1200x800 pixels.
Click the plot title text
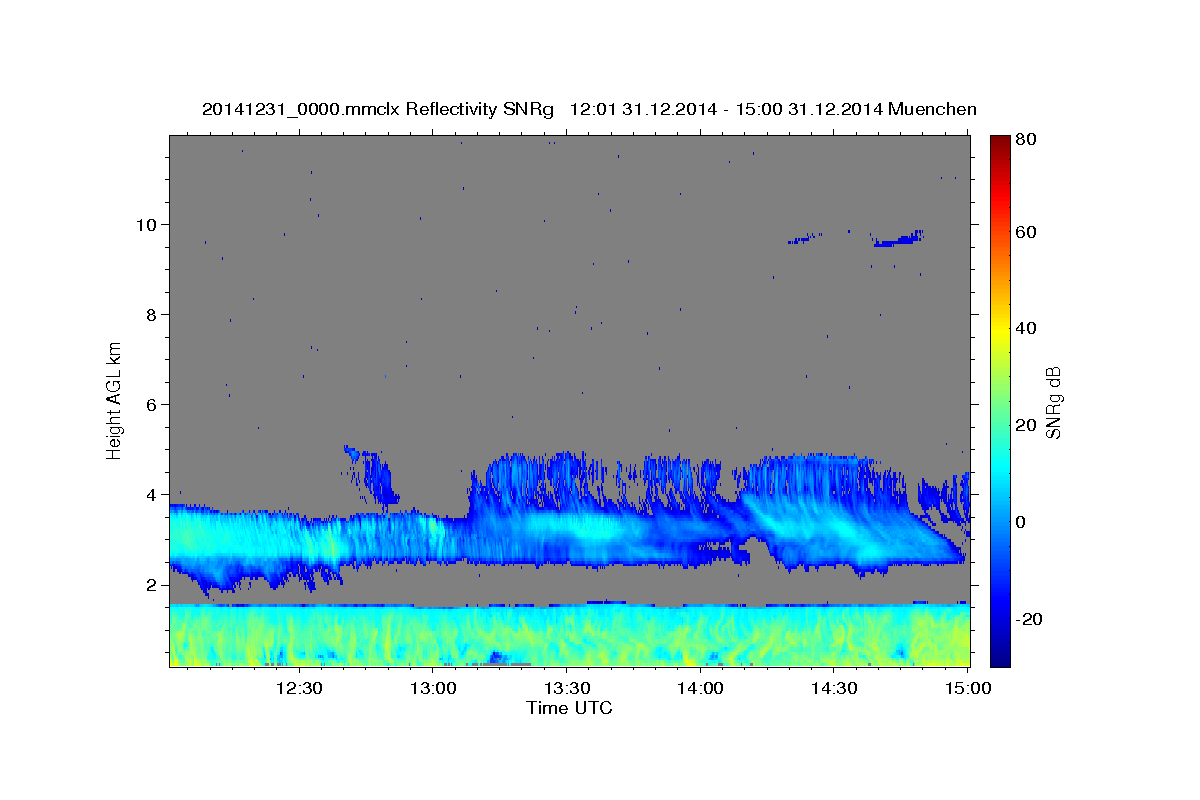click(x=589, y=109)
